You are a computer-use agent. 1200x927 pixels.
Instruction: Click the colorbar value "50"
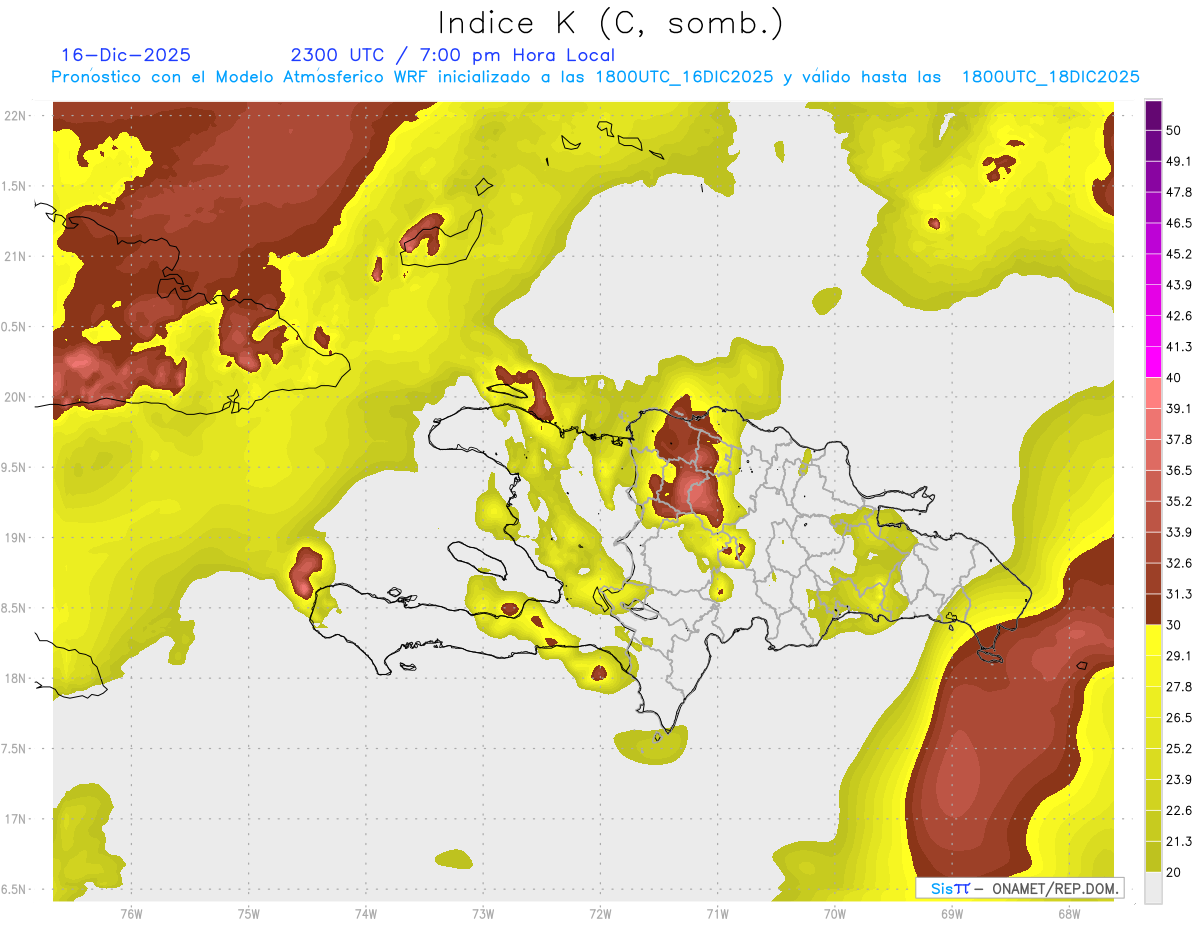[x=1174, y=130]
